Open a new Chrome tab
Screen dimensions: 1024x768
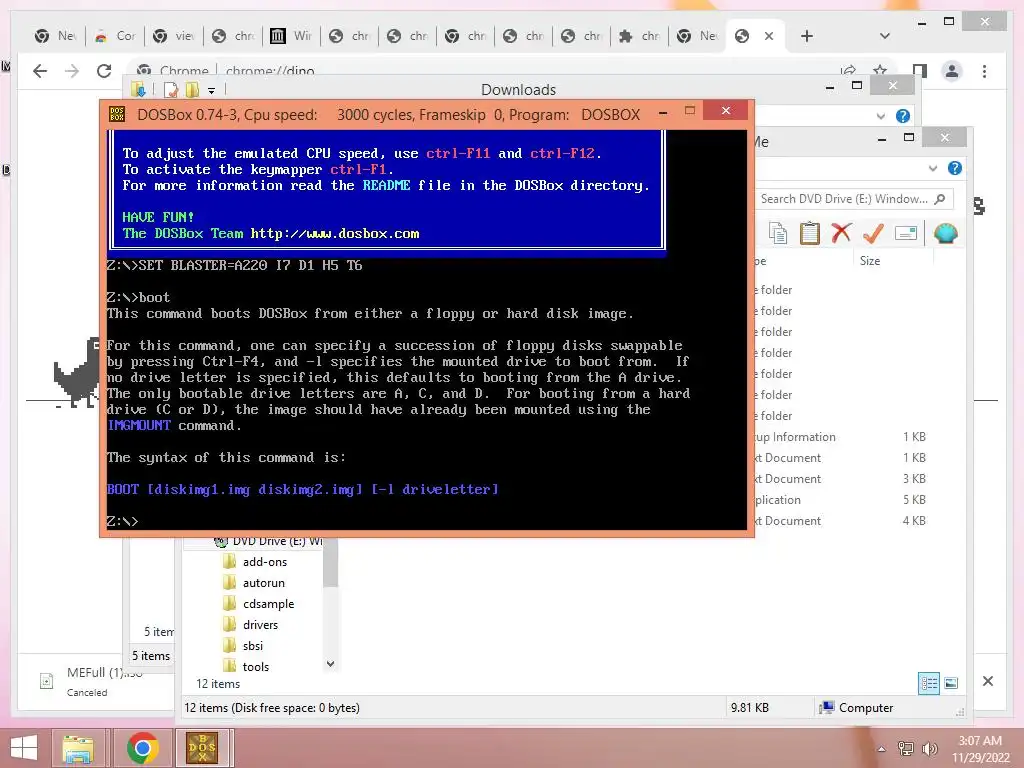(807, 36)
